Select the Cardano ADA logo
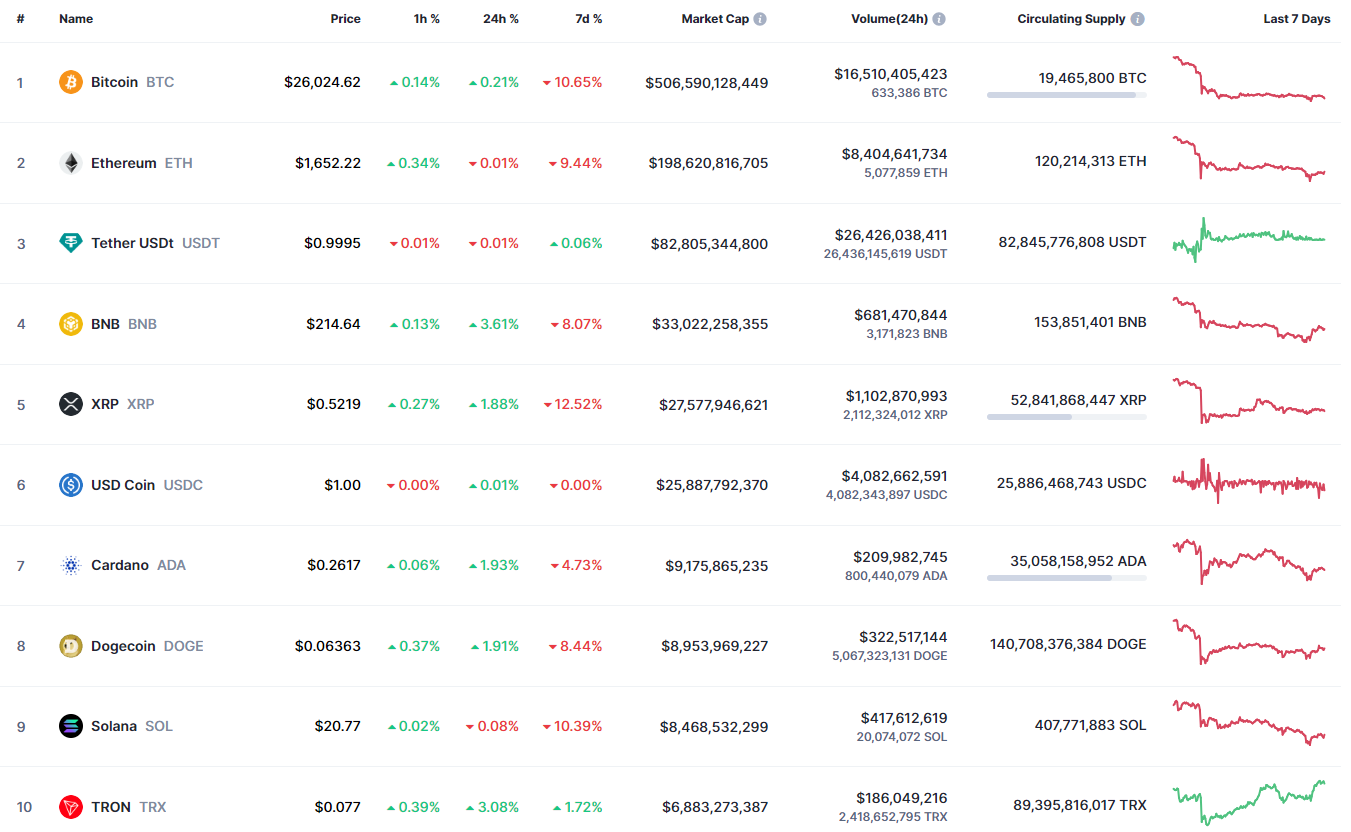The image size is (1351, 832). click(70, 565)
